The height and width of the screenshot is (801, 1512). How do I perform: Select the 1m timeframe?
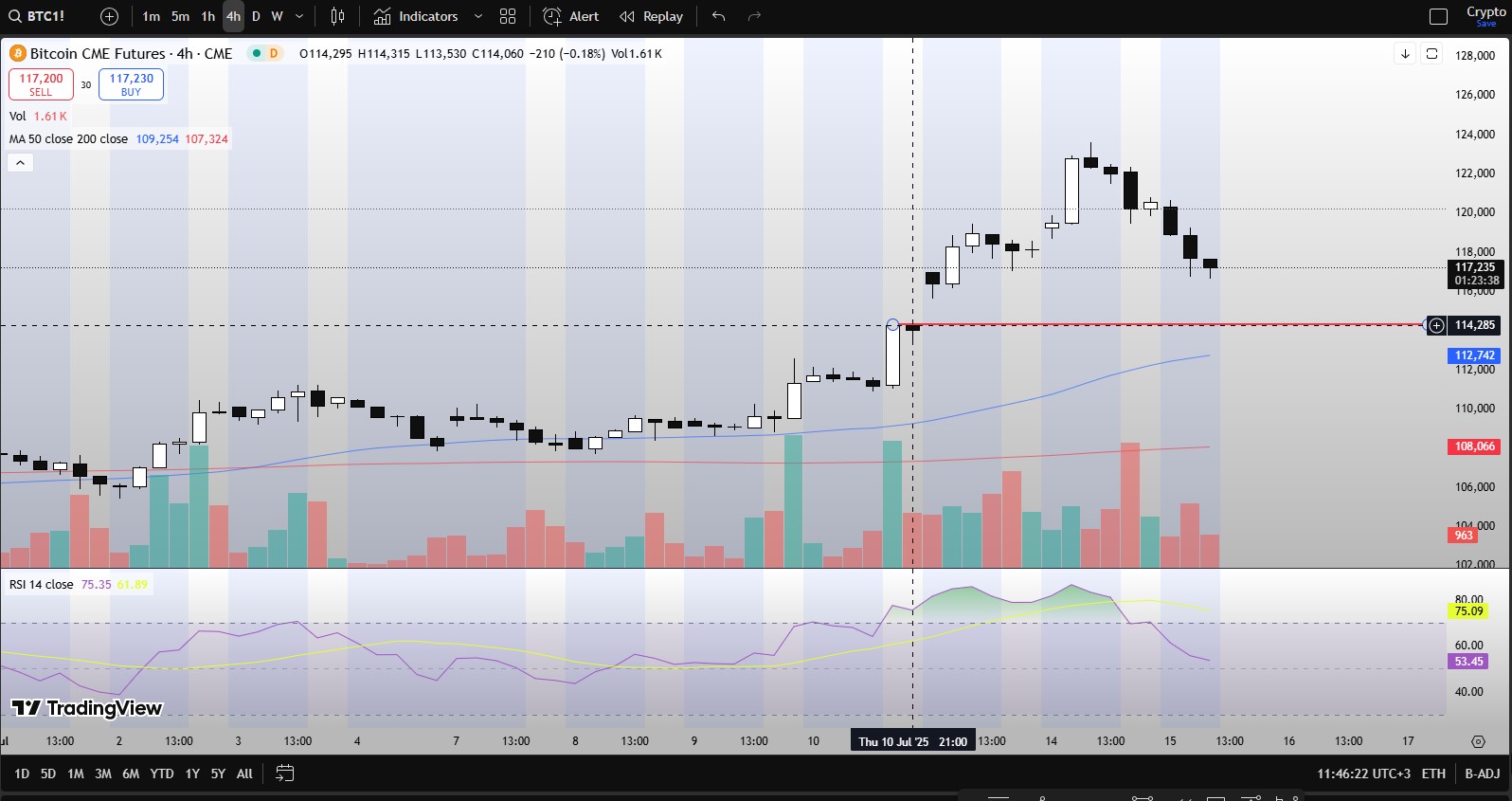click(151, 16)
